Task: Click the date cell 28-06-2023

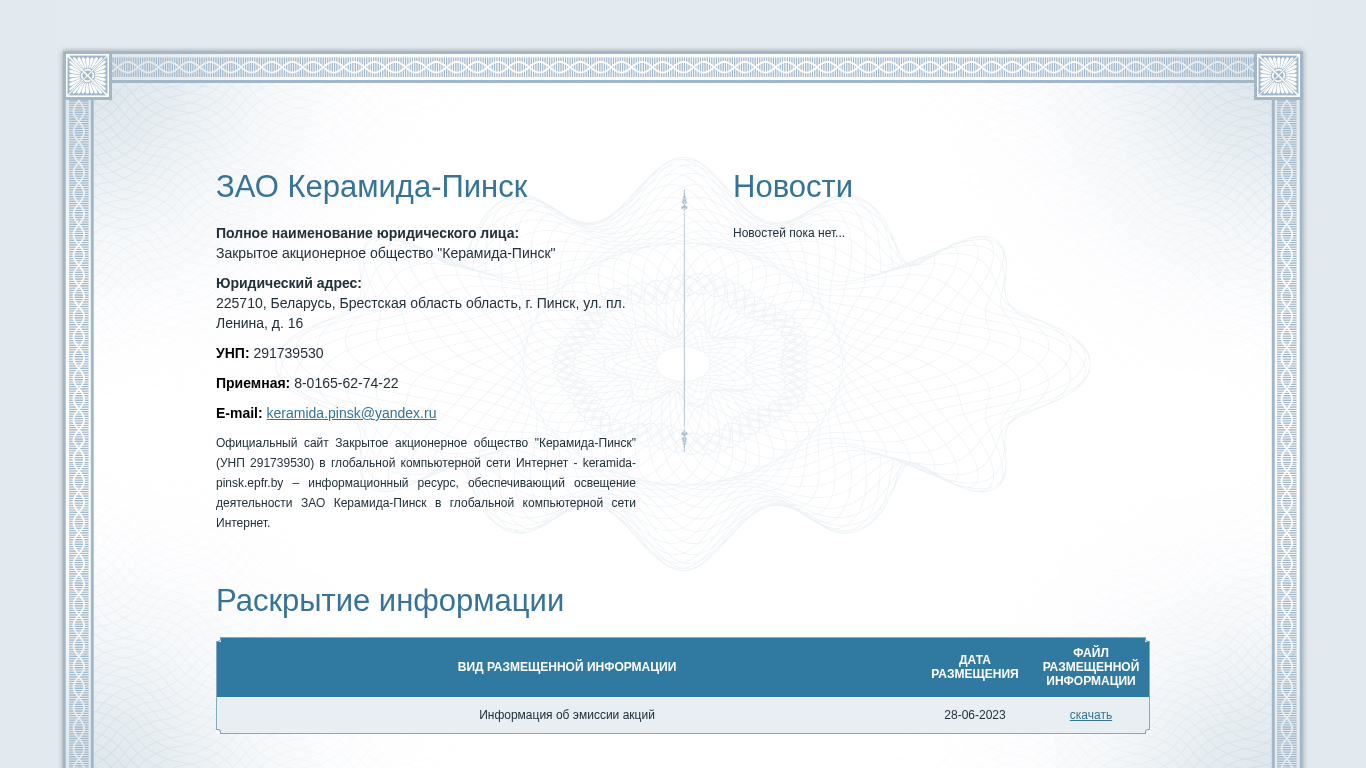Action: pos(975,715)
